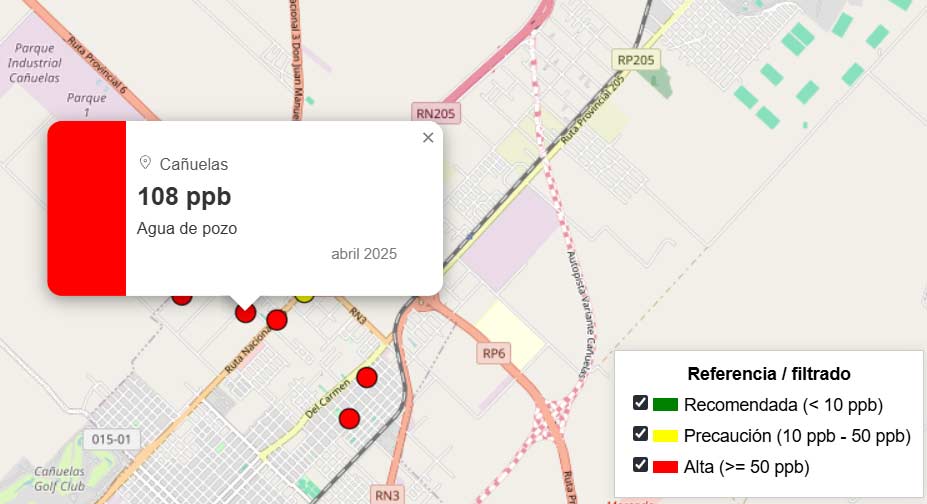Toggle the Precaución (10 ppb - 50 ppb) checkbox

pyautogui.click(x=641, y=434)
